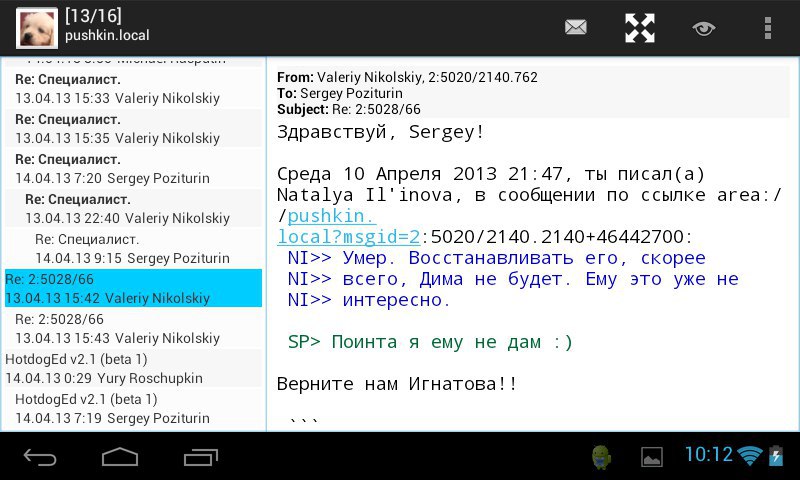Open the recent apps navigation button
The height and width of the screenshot is (480, 800).
point(201,457)
